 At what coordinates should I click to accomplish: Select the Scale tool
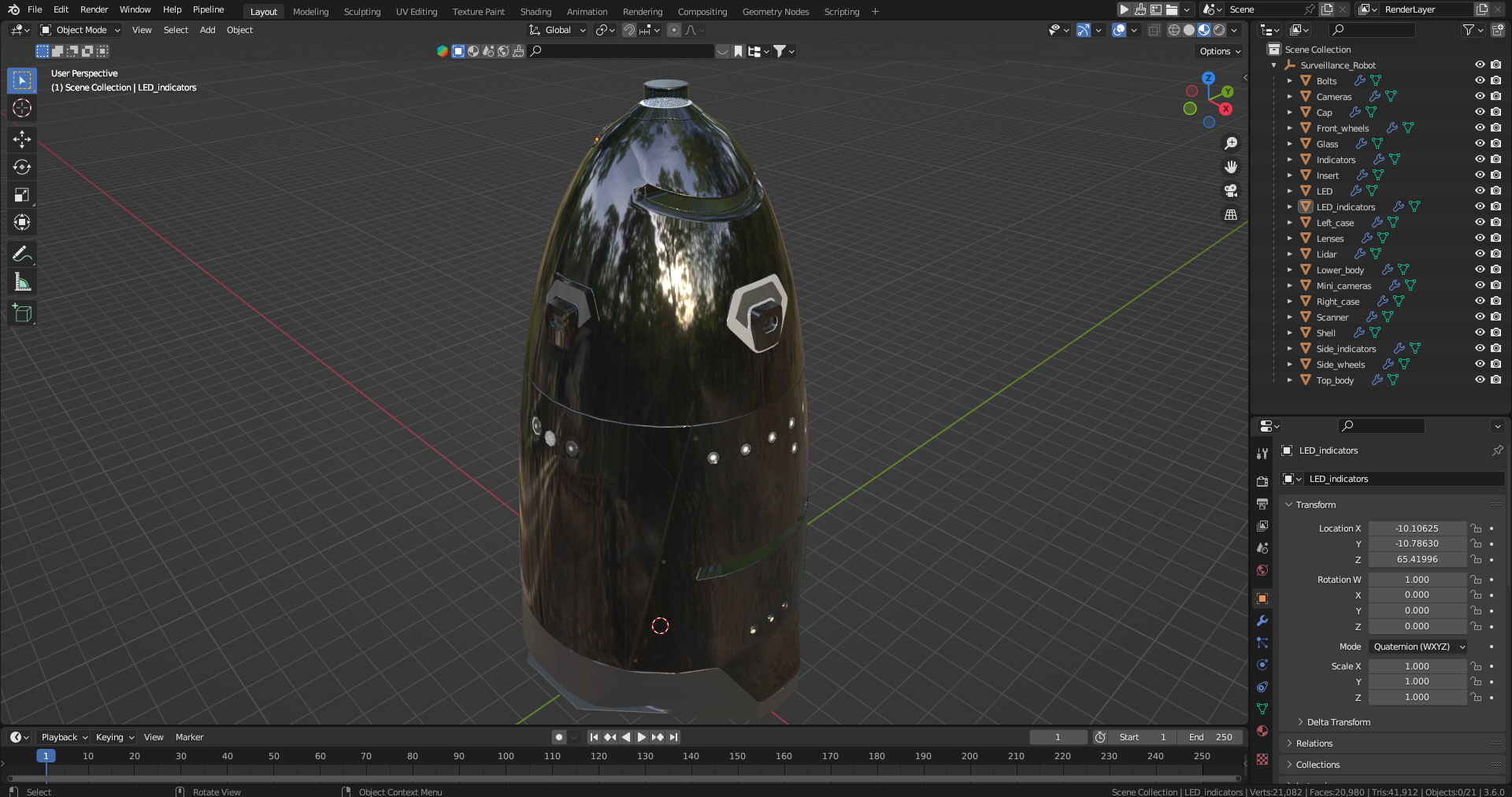[x=22, y=195]
